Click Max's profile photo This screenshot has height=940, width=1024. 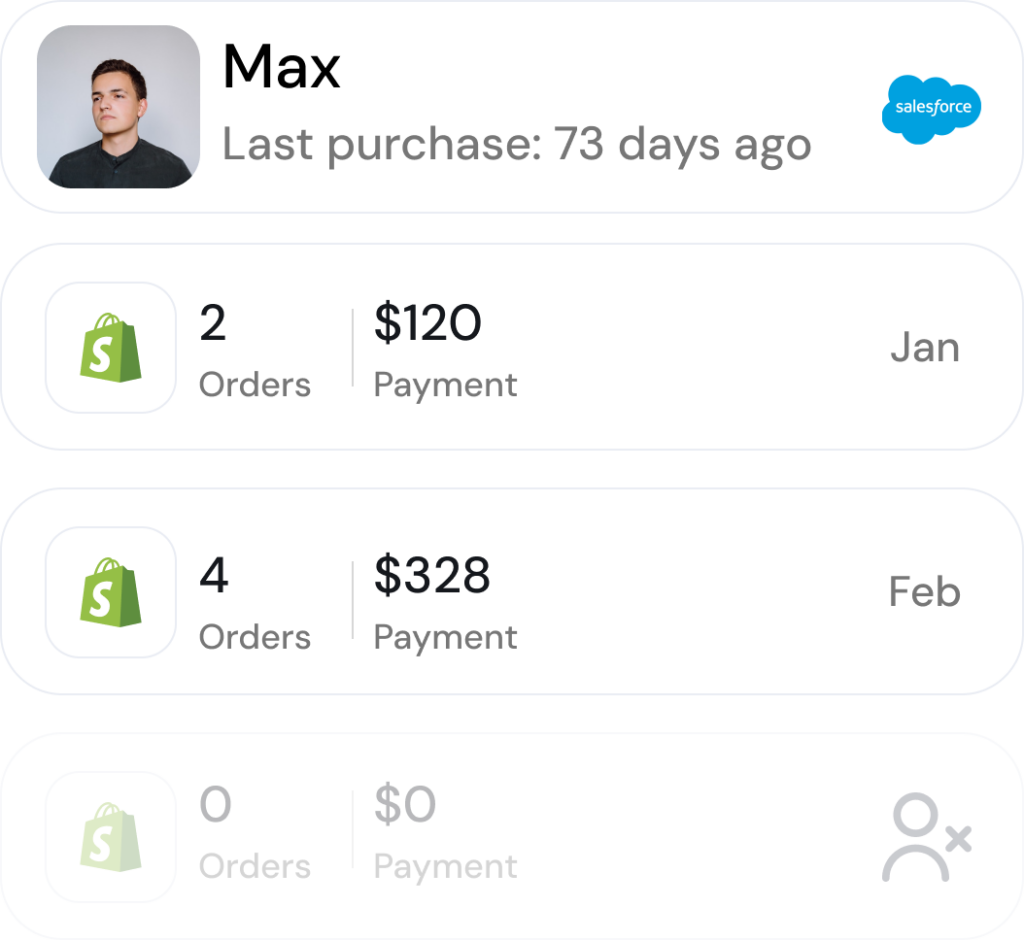click(x=118, y=106)
